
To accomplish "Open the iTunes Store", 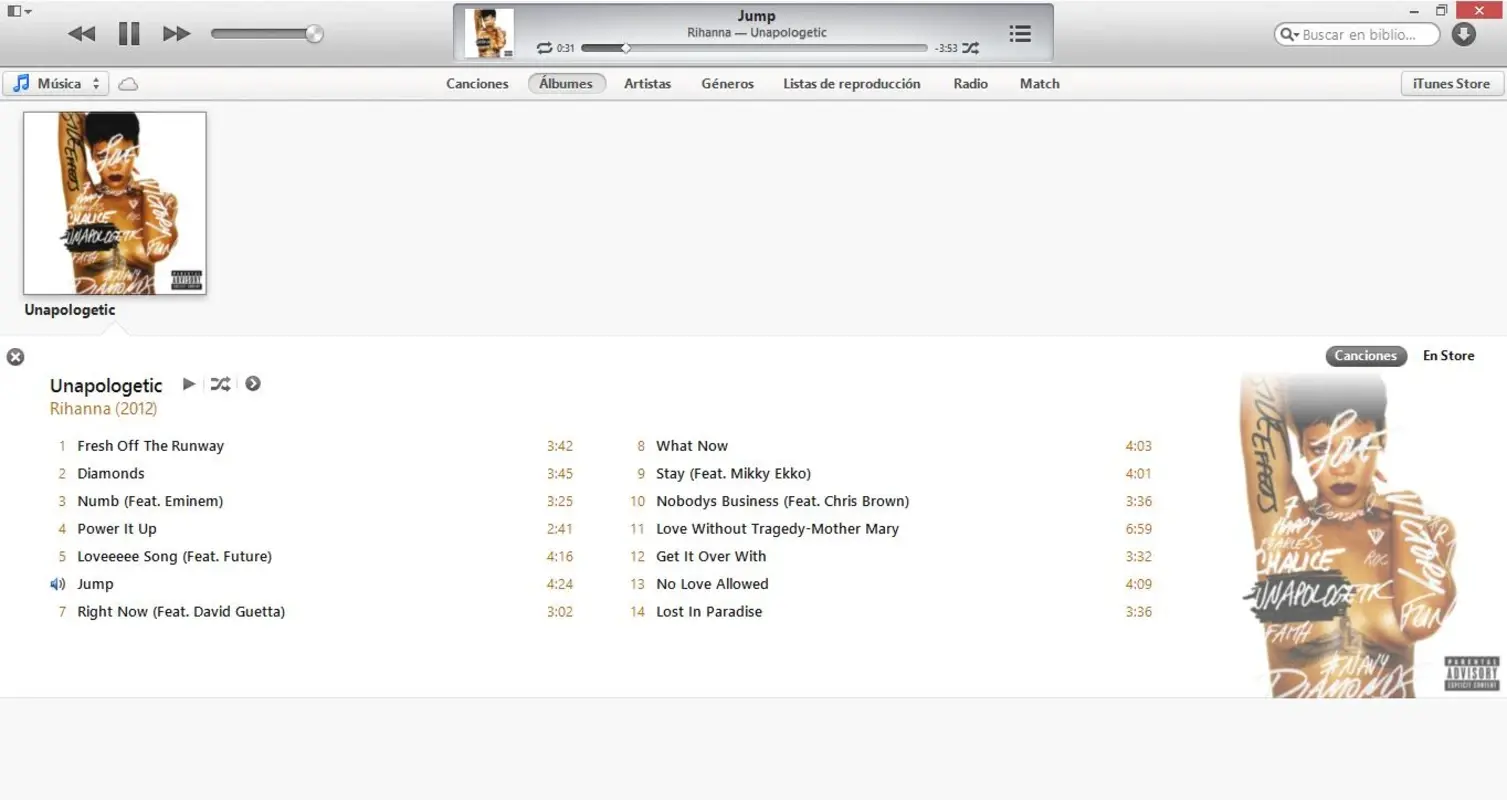I will click(x=1450, y=84).
